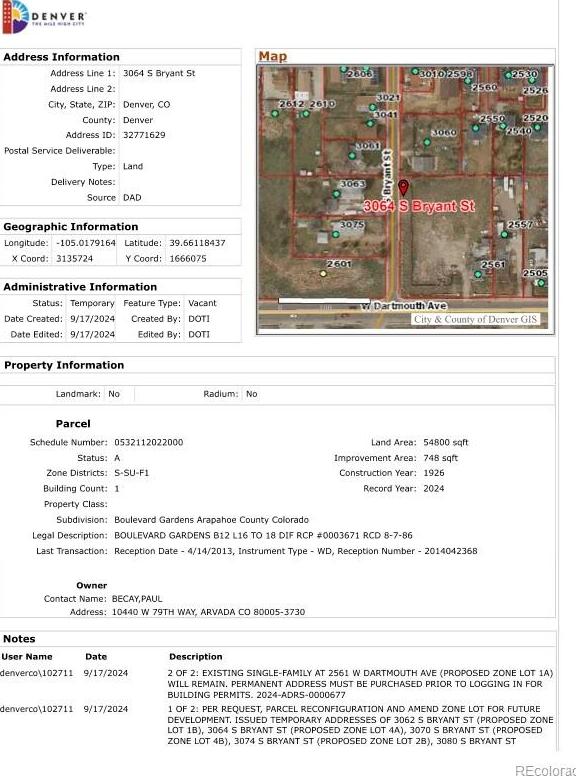Select the green marker for address 3063
This screenshot has width=576, height=776.
336,194
